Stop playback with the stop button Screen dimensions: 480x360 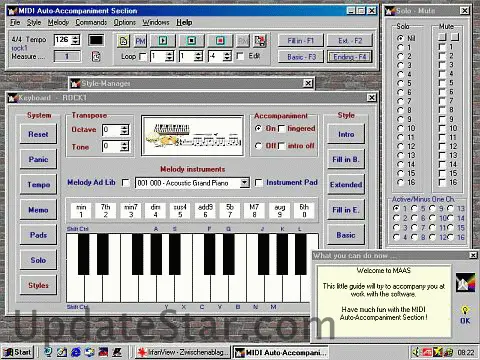pyautogui.click(x=191, y=41)
